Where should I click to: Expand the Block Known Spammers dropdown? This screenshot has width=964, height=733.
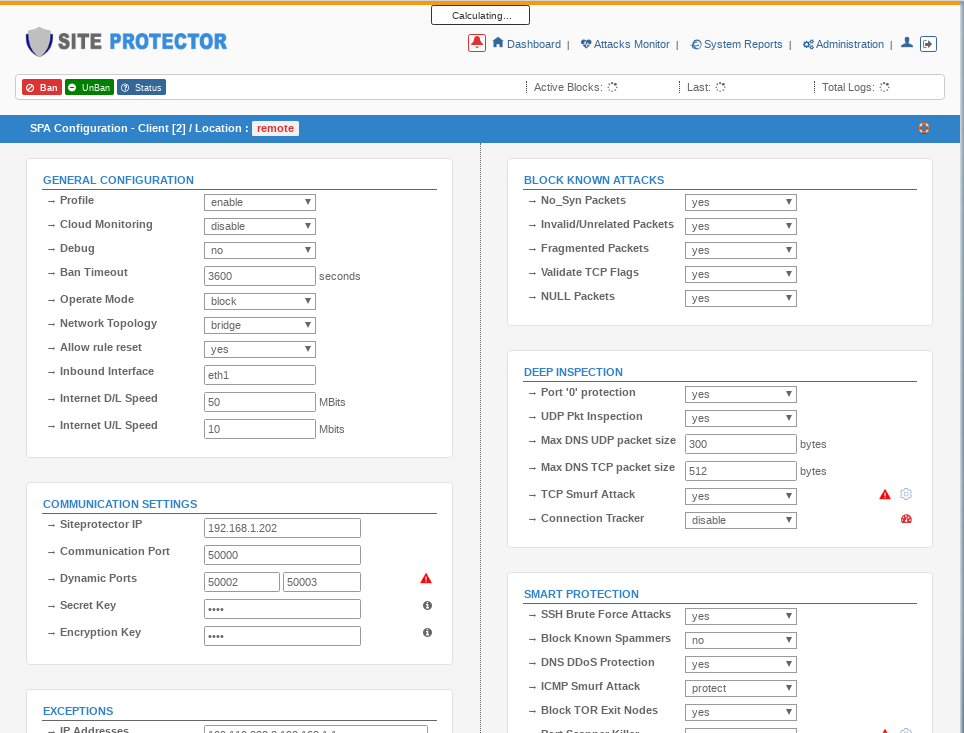(740, 640)
